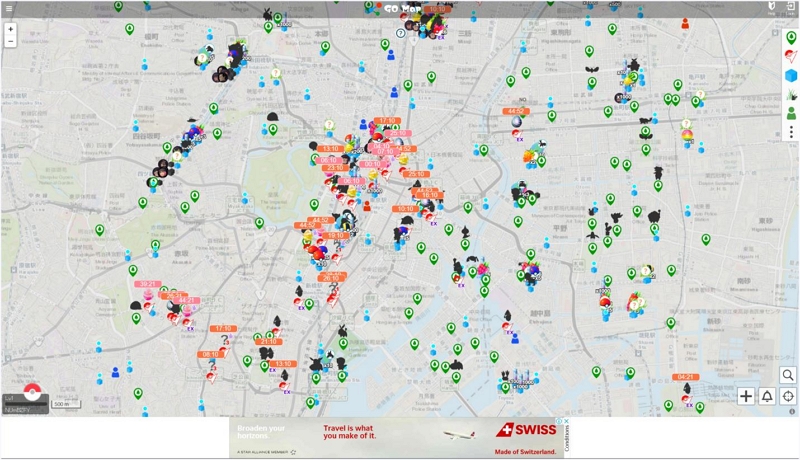
Task: Select the bat silhouette Pokémon marker
Action: (x=592, y=70)
